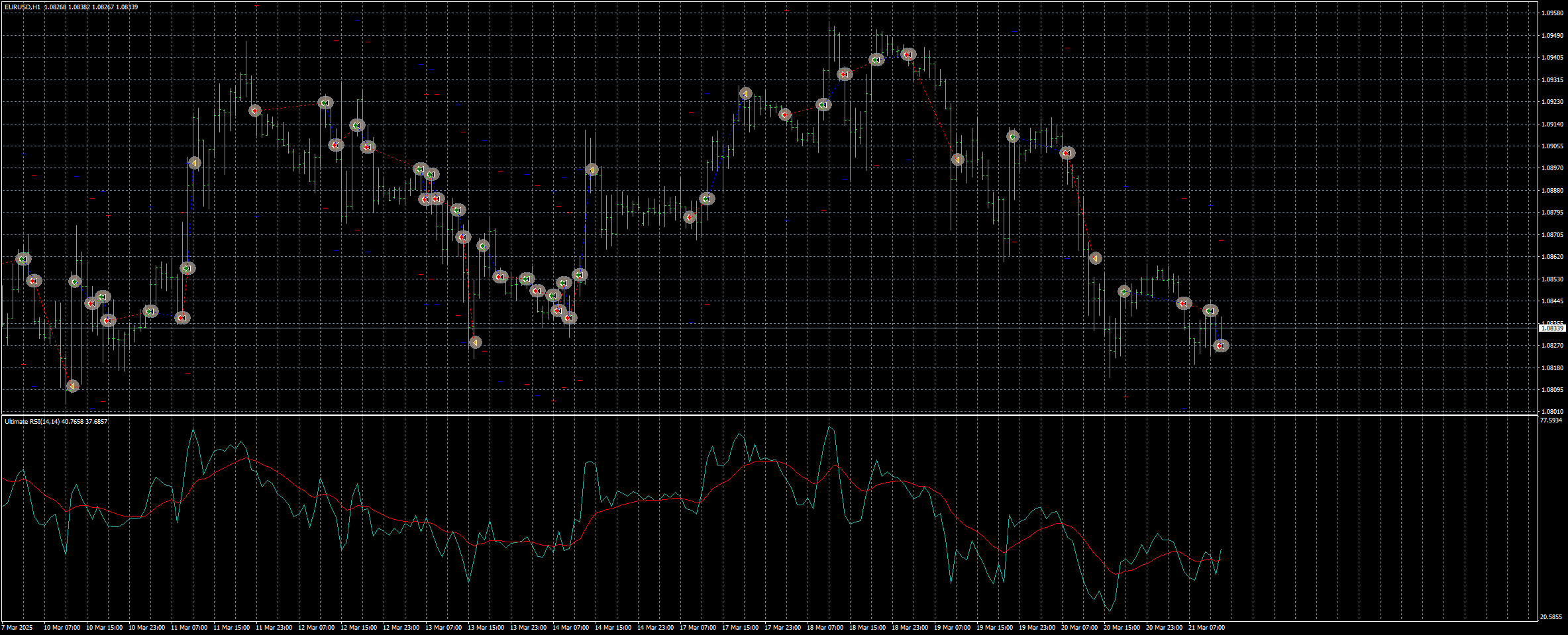Click the 21 Mar 07:00 time label
This screenshot has height=635, width=1568.
[1206, 627]
